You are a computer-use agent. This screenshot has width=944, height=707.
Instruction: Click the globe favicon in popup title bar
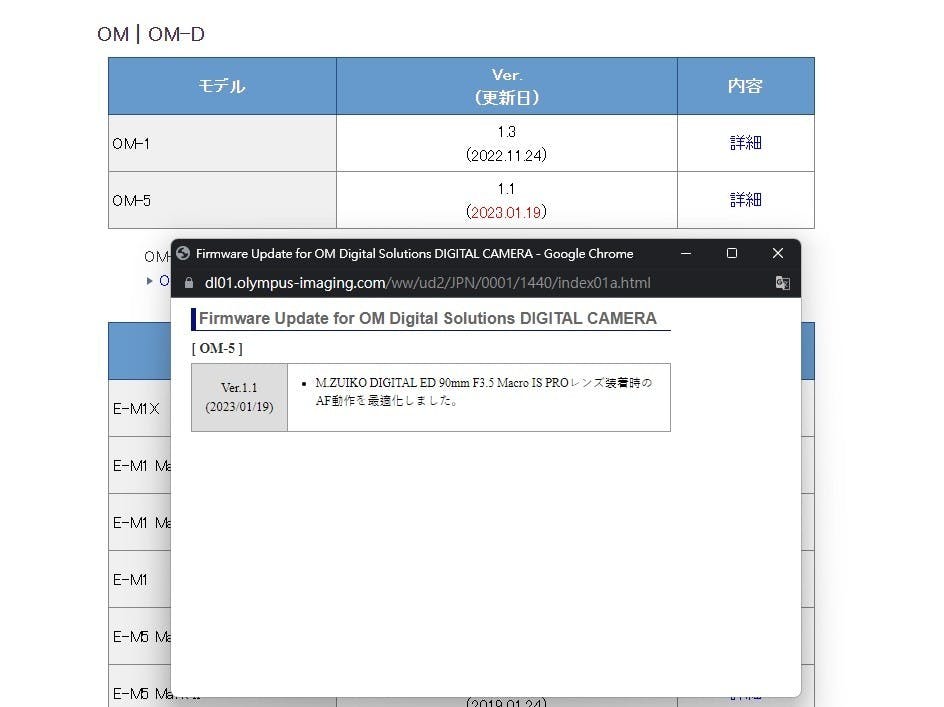184,254
